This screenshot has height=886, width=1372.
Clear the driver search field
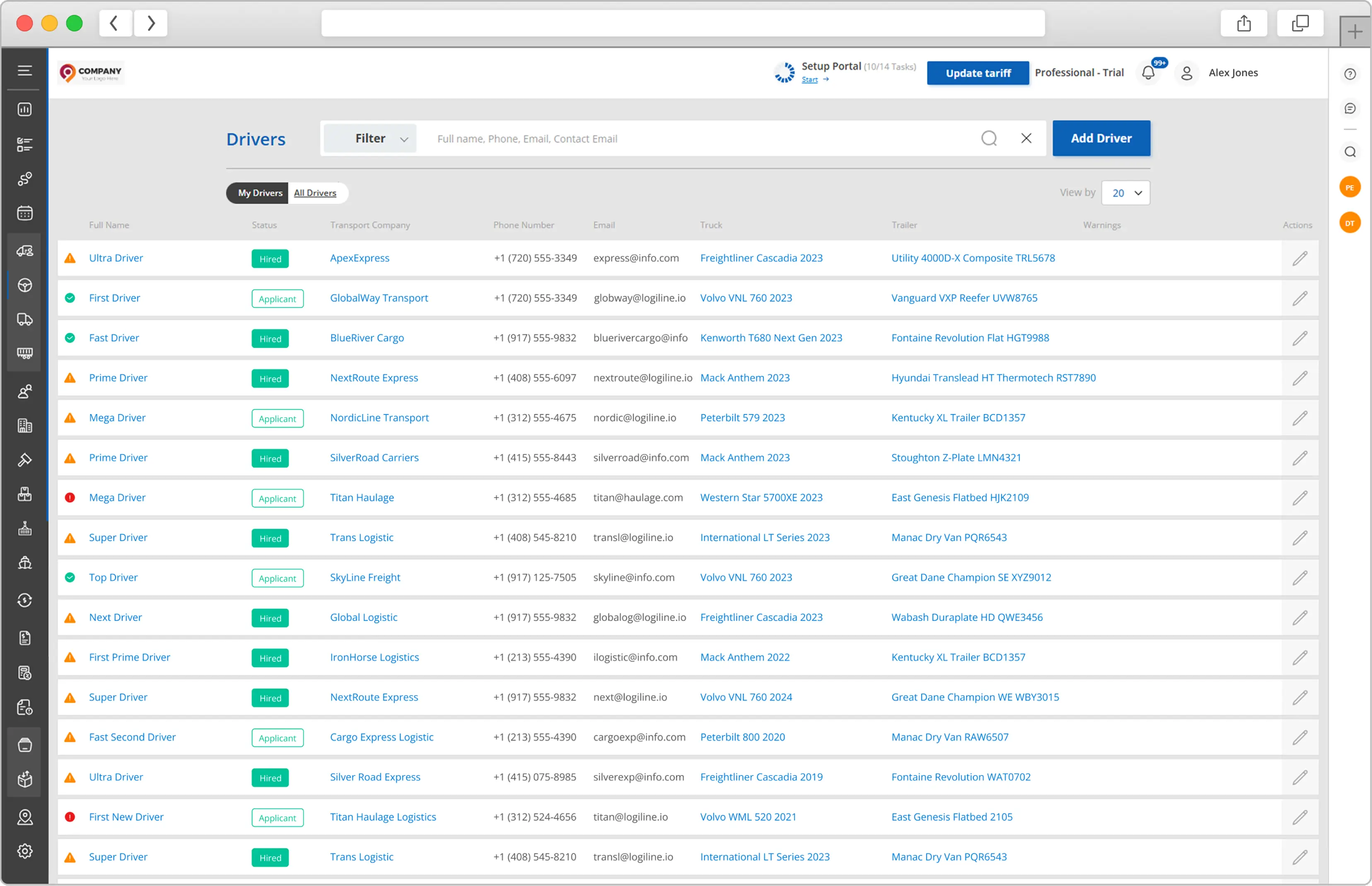click(1026, 138)
